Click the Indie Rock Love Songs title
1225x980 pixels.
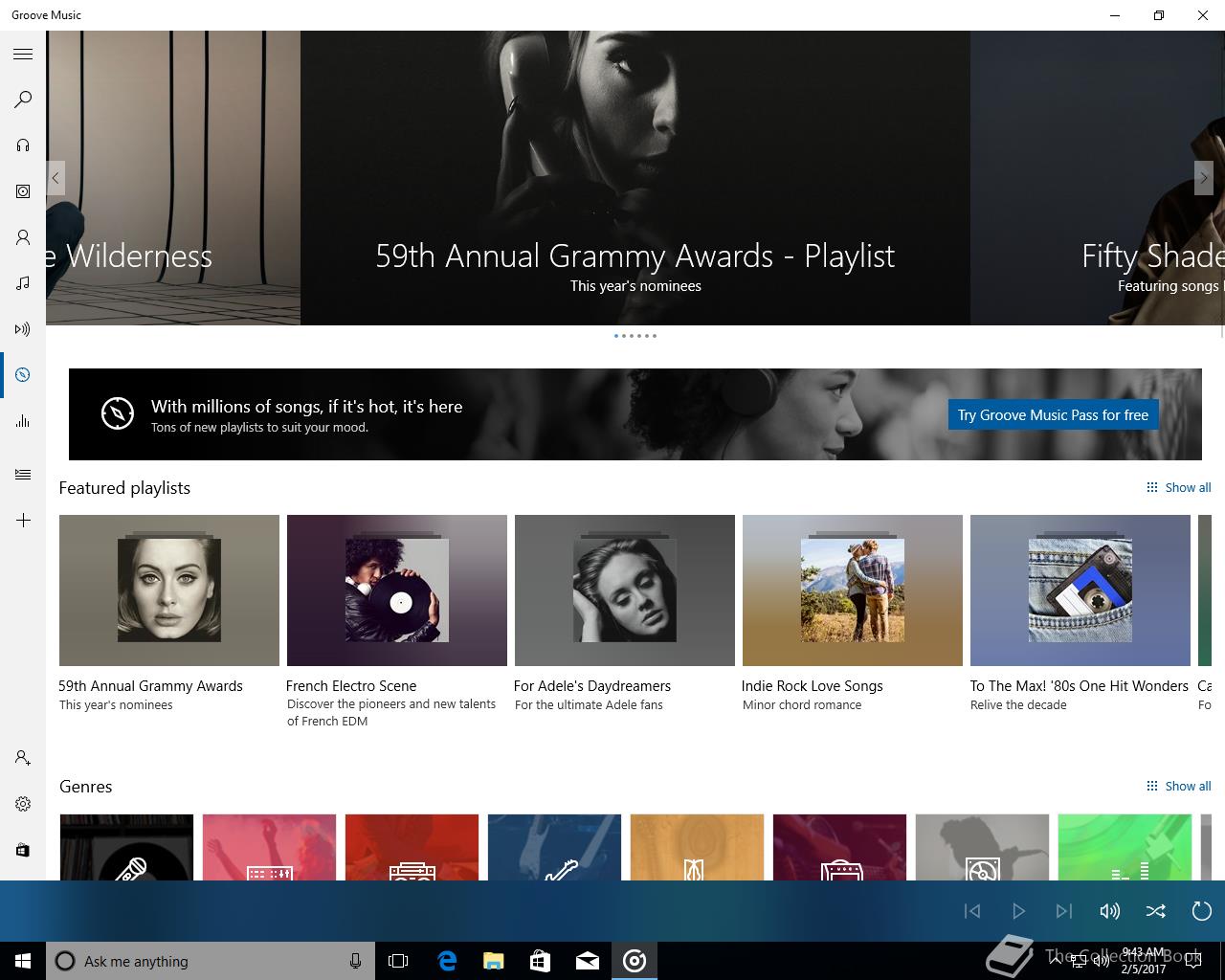(x=812, y=686)
